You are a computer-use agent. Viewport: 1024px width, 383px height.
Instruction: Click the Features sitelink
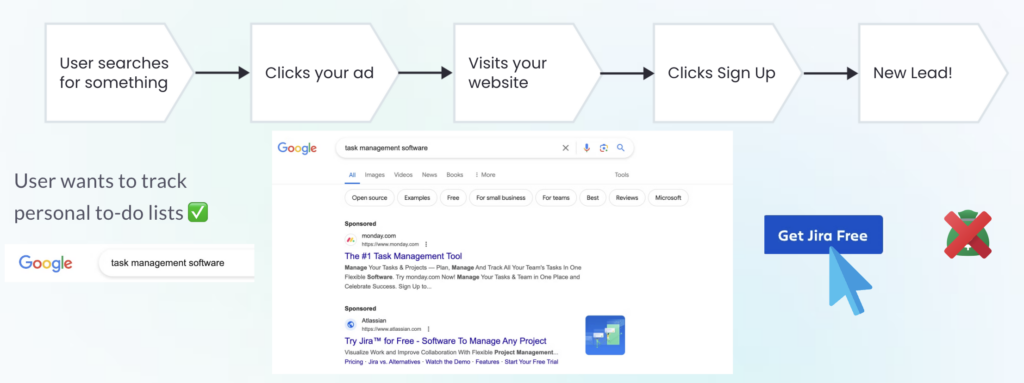coord(487,361)
